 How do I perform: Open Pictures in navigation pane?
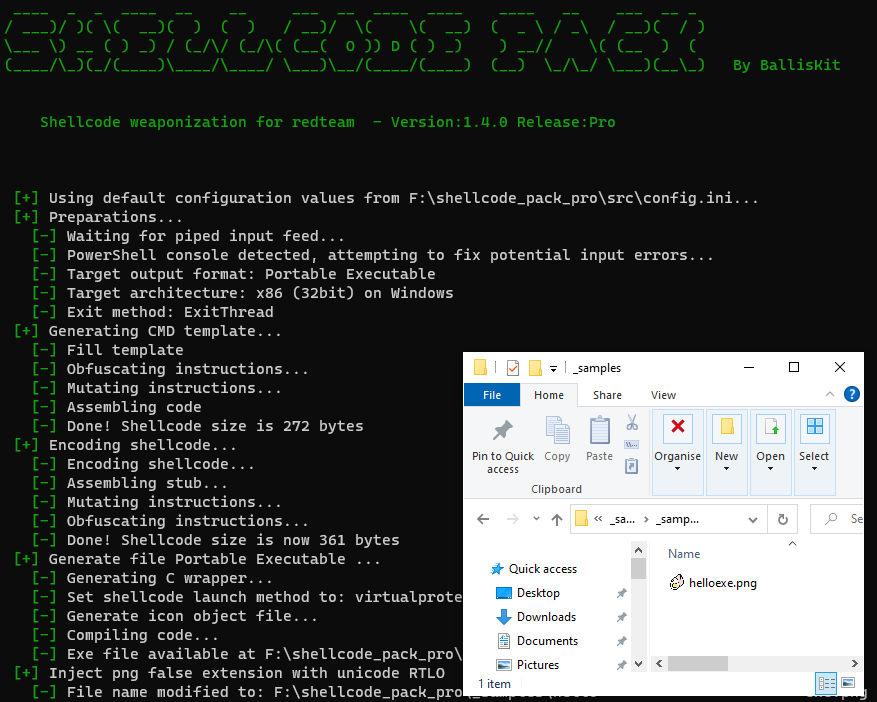(538, 665)
